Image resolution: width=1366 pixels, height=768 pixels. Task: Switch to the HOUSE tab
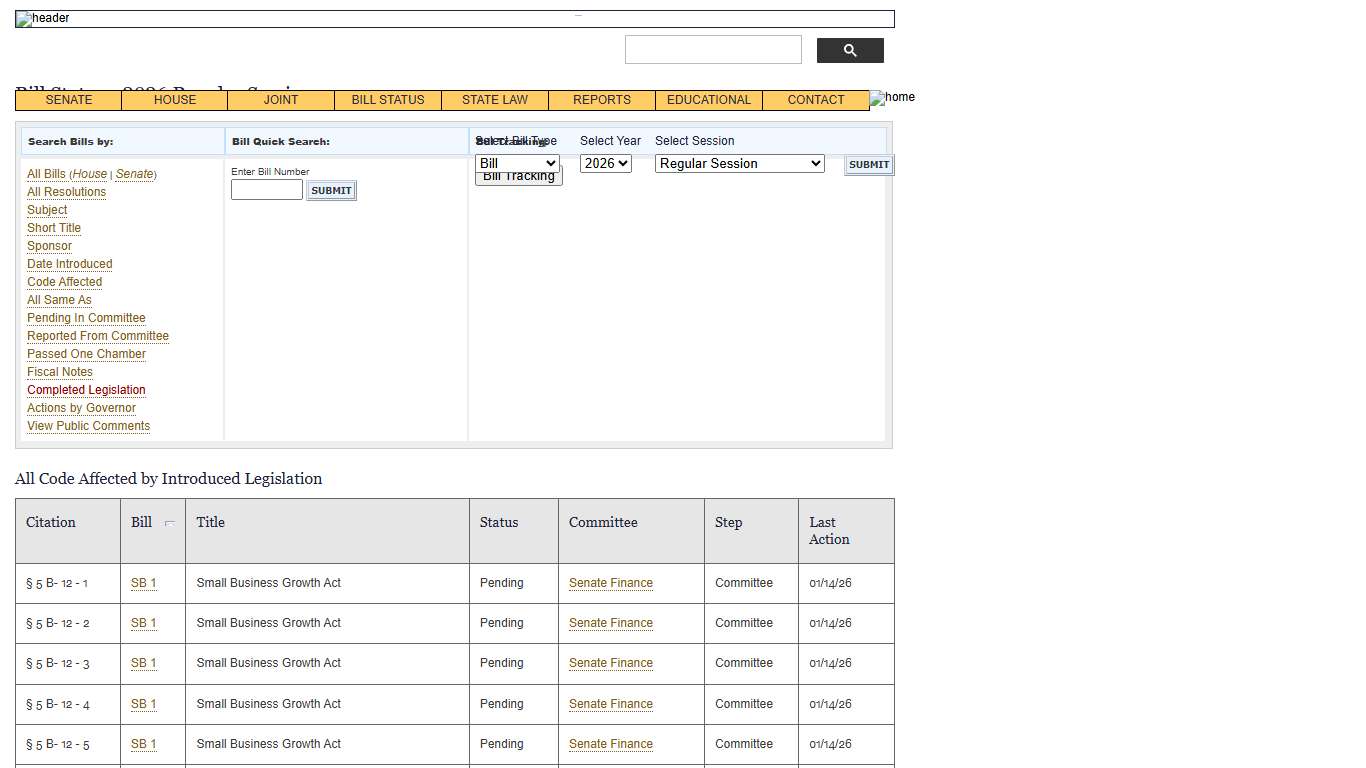pyautogui.click(x=174, y=100)
